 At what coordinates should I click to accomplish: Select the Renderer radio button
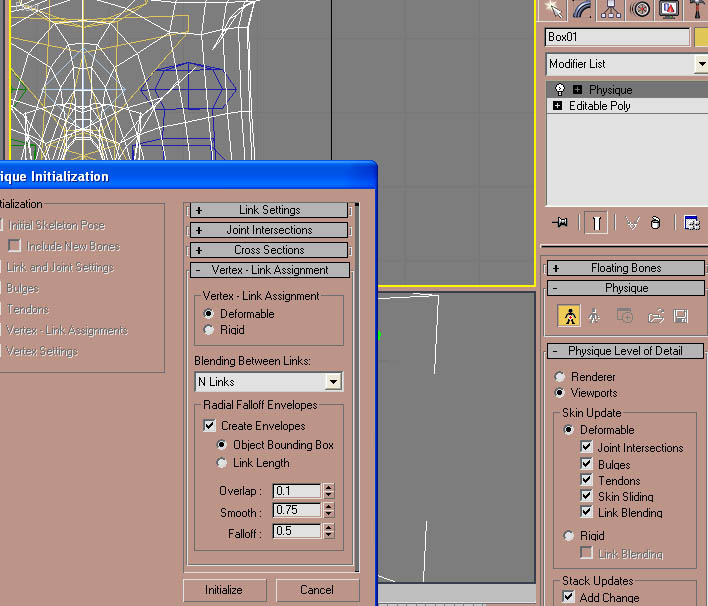(560, 377)
